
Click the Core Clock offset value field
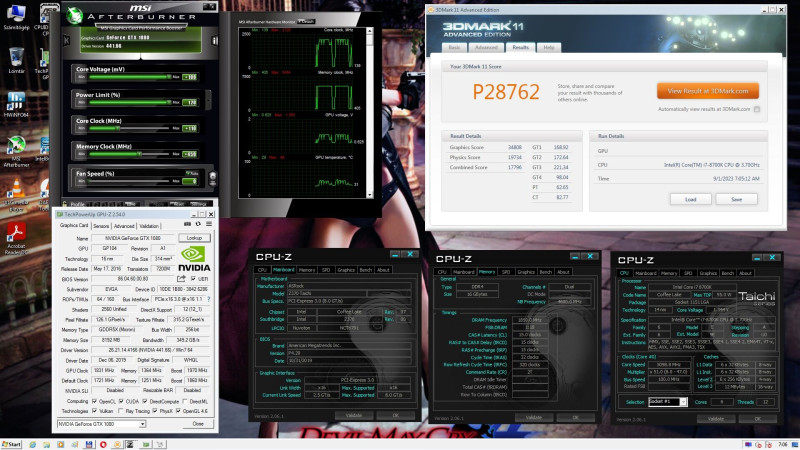pos(190,129)
